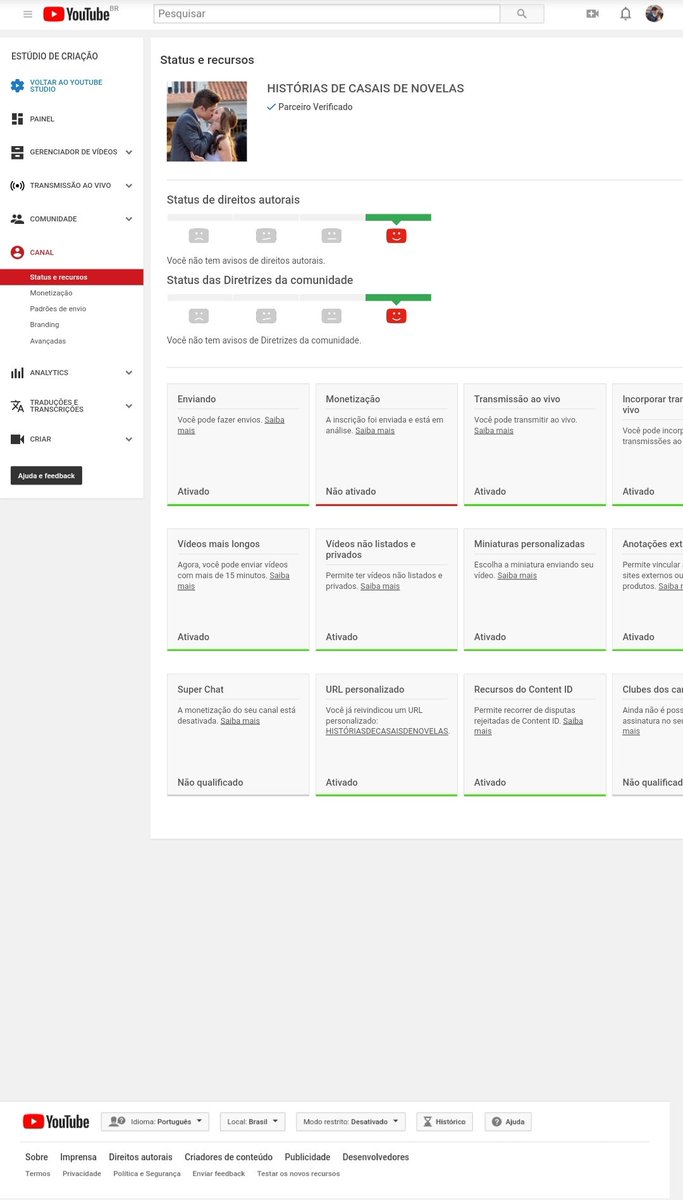Open the notifications bell
This screenshot has height=1200, width=683.
click(x=626, y=14)
